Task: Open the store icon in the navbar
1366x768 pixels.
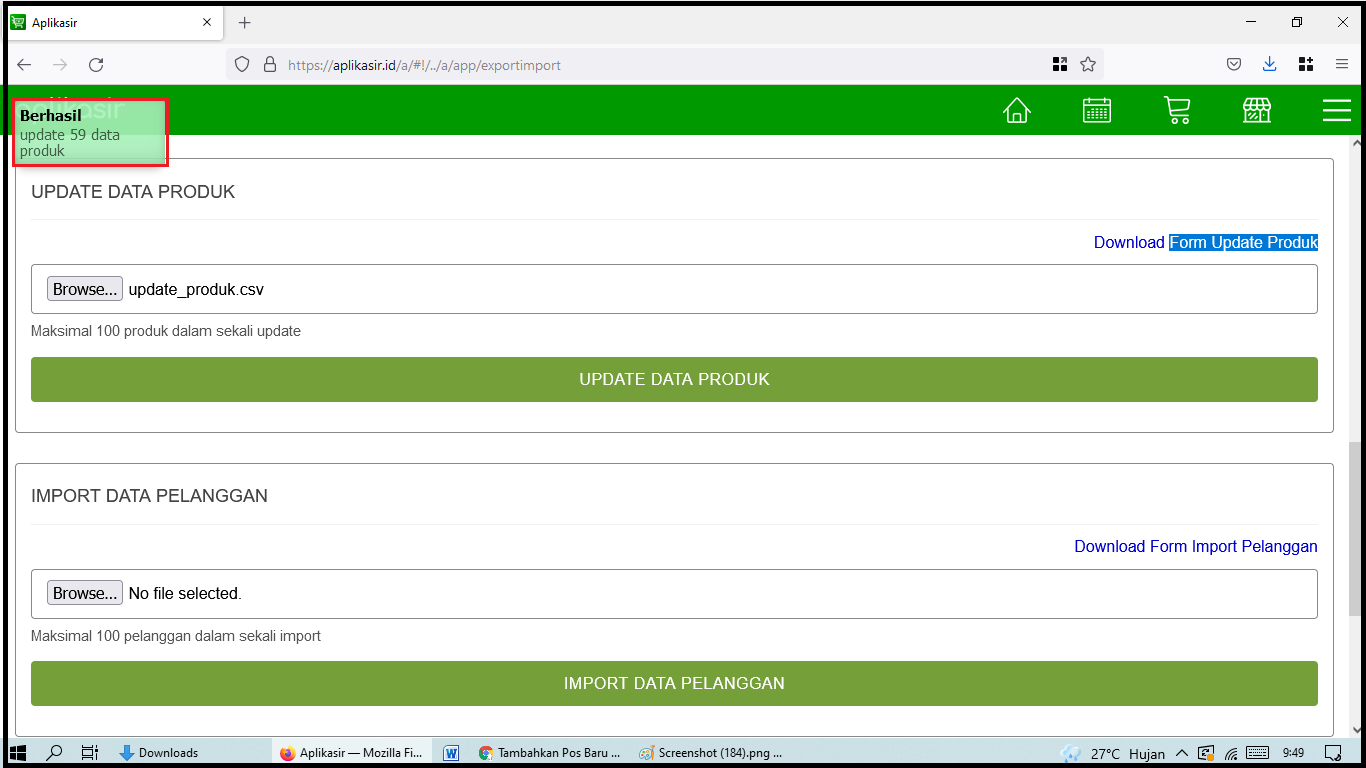Action: click(x=1257, y=111)
